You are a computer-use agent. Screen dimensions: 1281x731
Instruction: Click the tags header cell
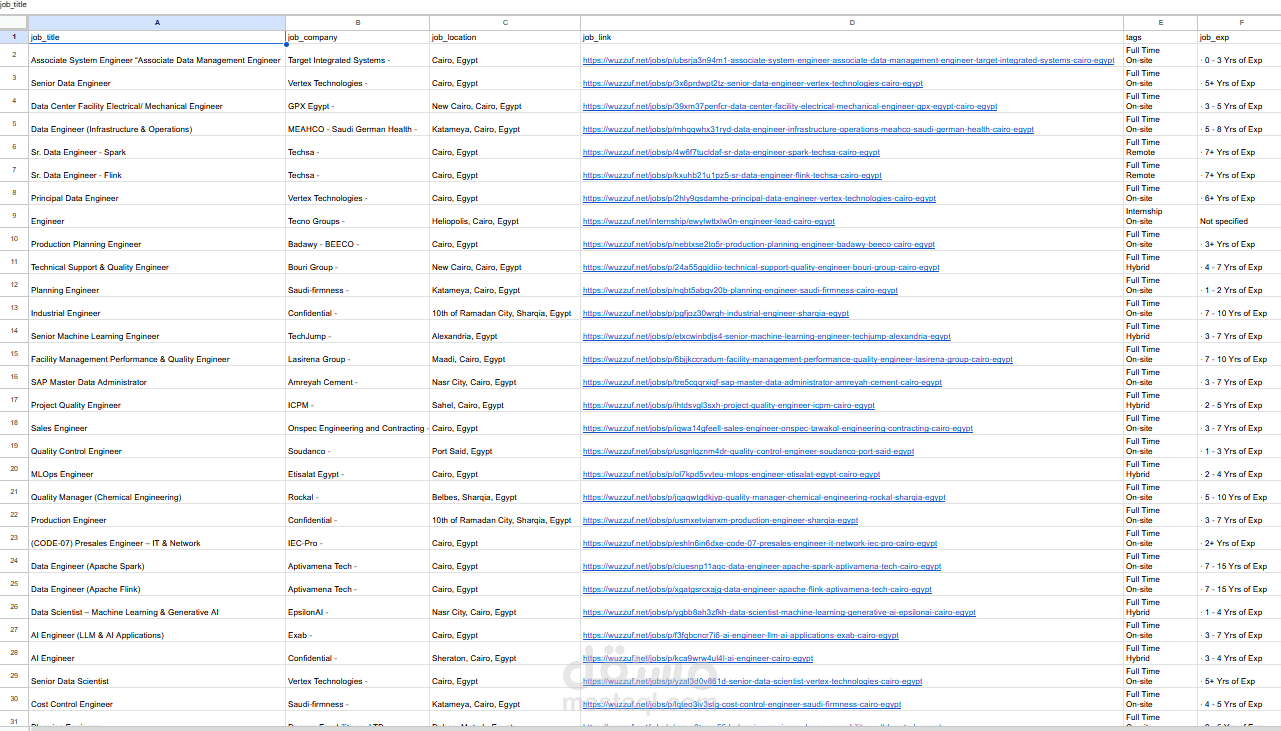(x=1161, y=37)
